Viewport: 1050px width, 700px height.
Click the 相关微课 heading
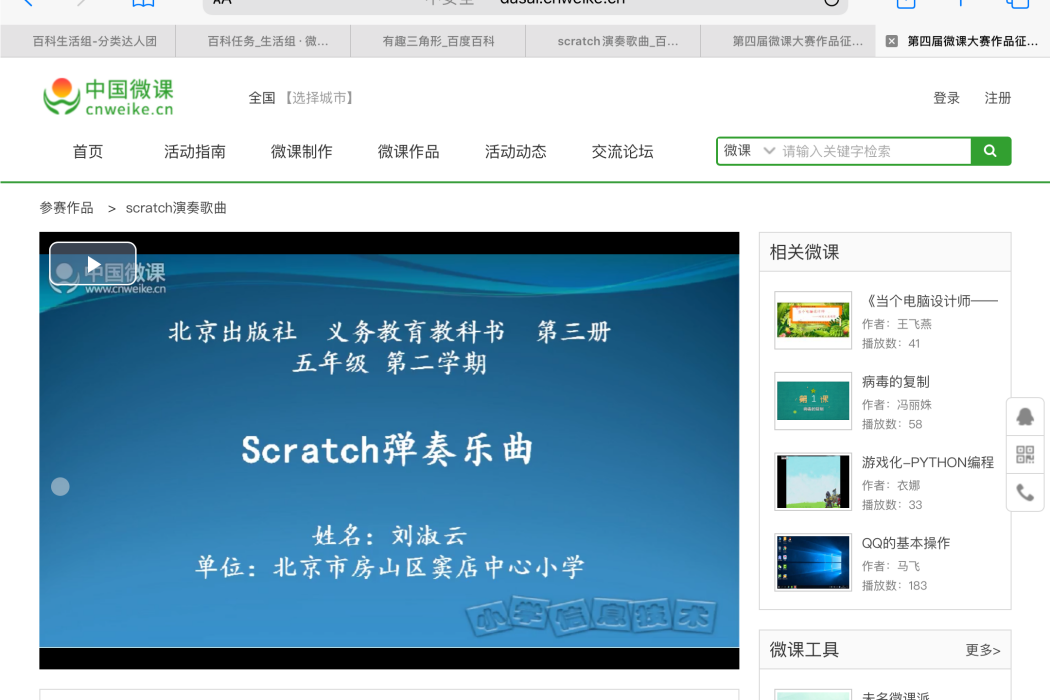click(x=804, y=253)
